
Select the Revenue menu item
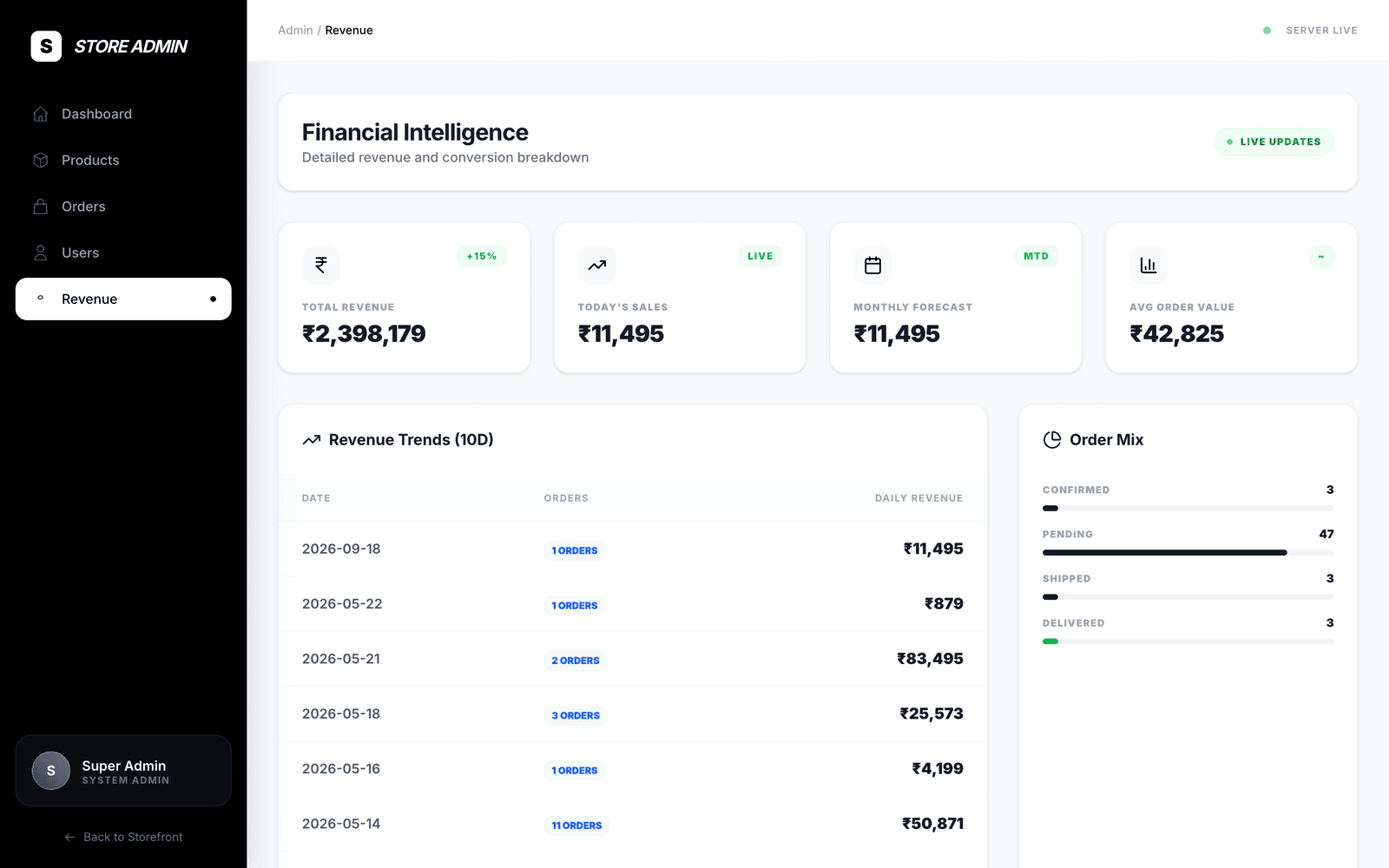point(123,299)
